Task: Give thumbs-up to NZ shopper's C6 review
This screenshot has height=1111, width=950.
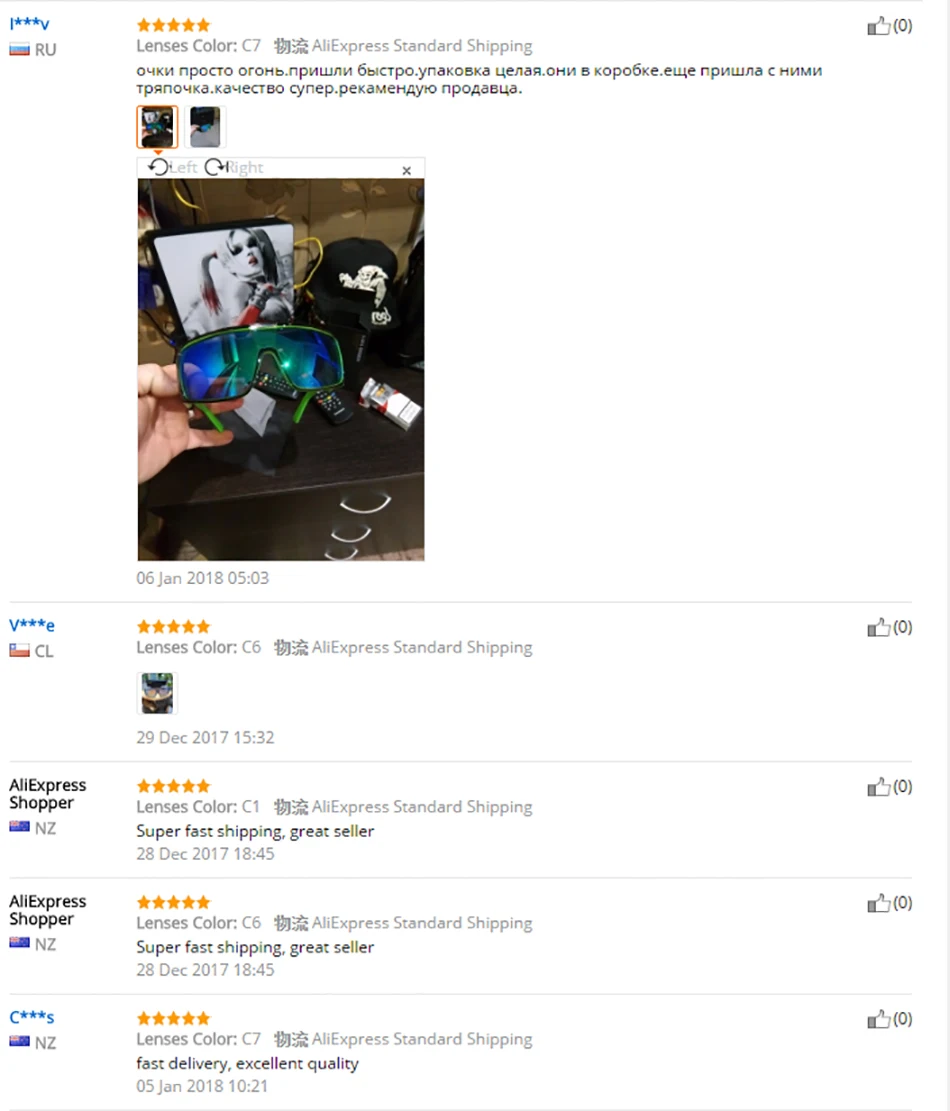Action: (x=878, y=903)
